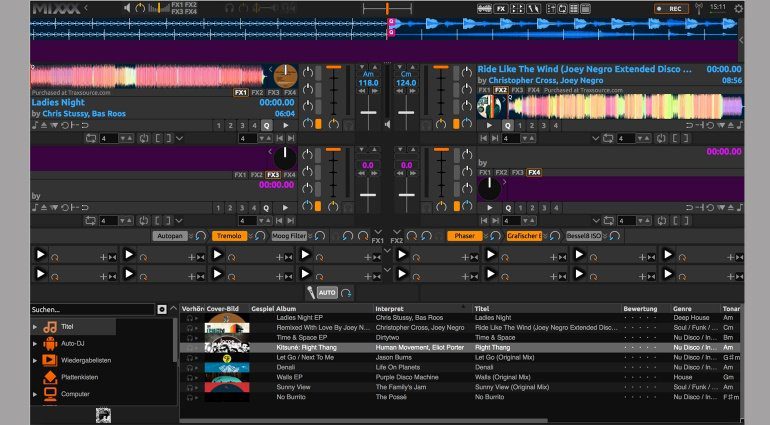This screenshot has height=425, width=770.
Task: Click the beatloop size field on Ladies Night deck
Action: pyautogui.click(x=109, y=139)
